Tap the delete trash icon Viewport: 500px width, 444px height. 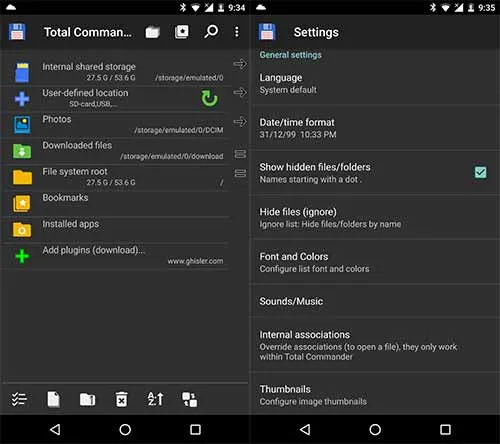[121, 399]
